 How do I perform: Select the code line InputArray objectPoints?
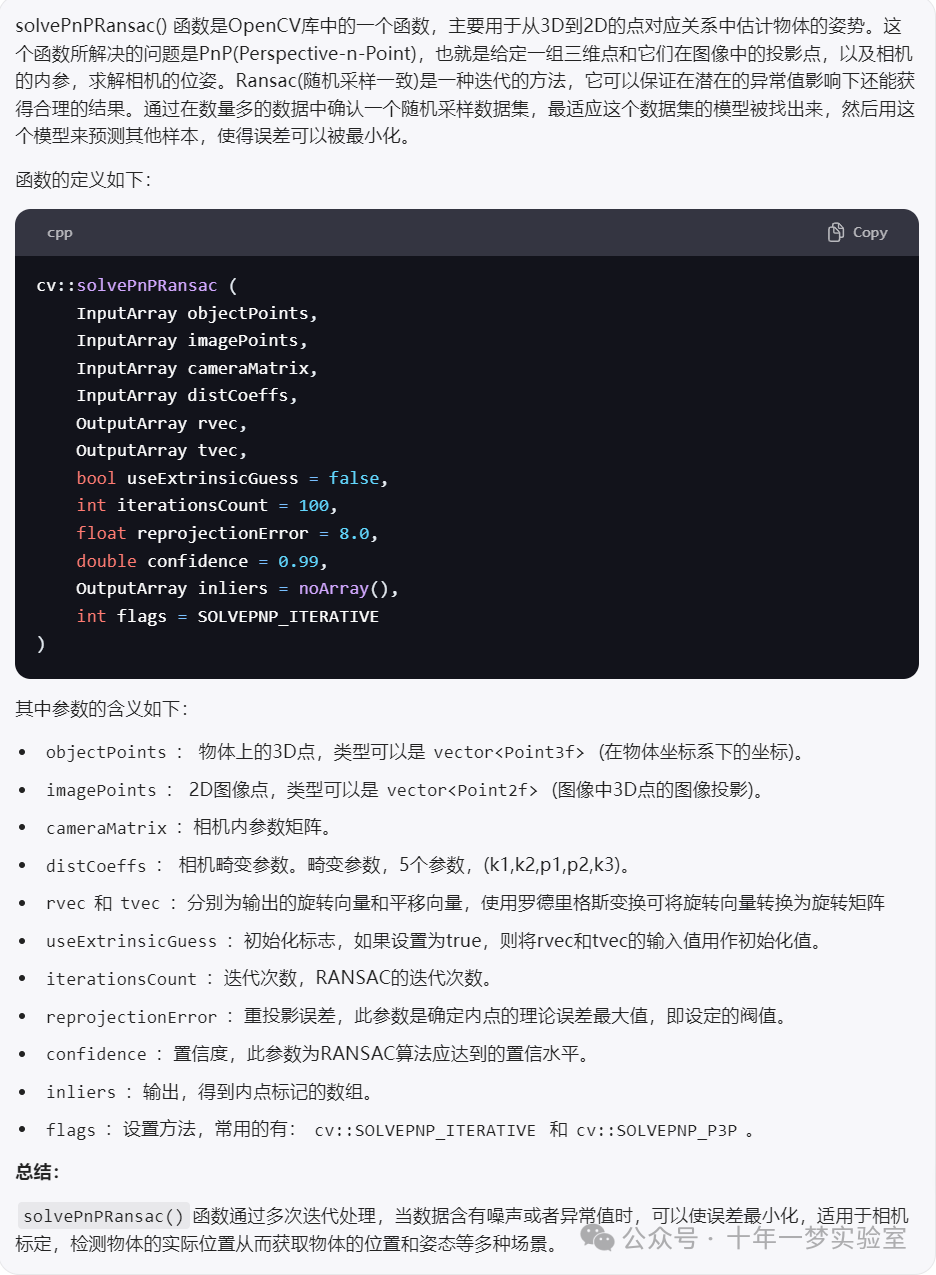pos(197,313)
